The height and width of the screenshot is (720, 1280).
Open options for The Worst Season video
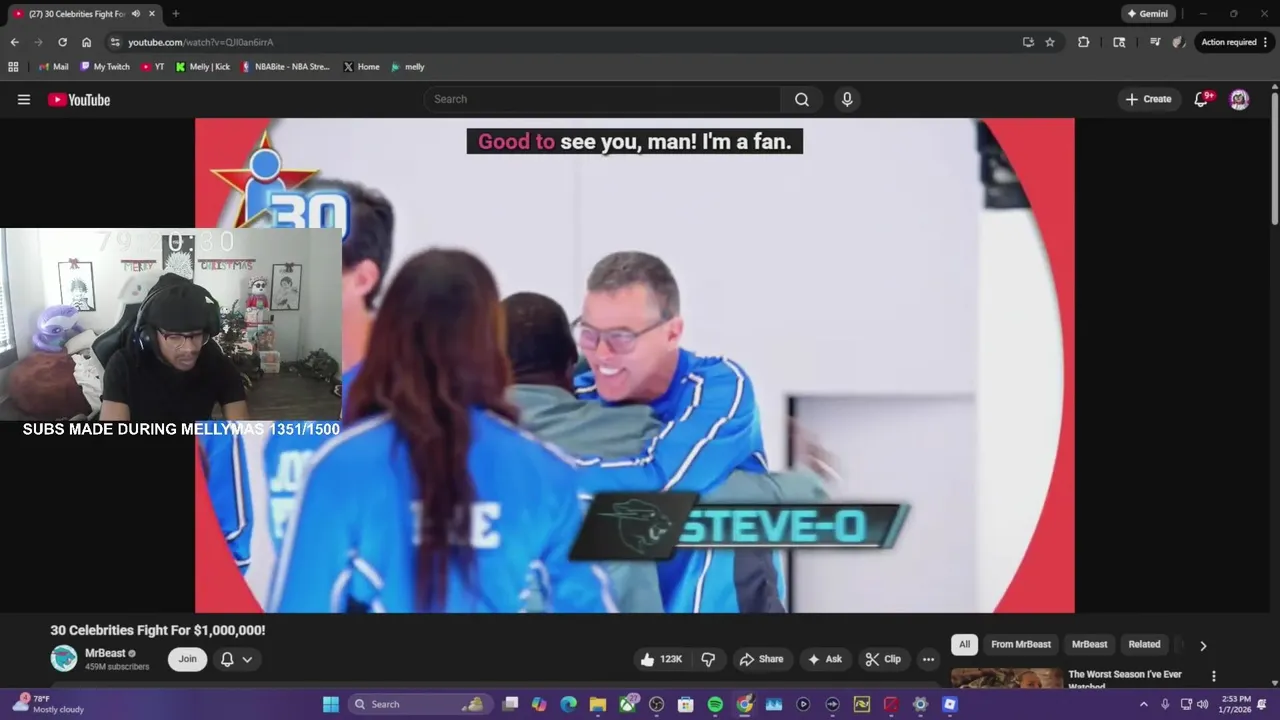pos(1214,677)
